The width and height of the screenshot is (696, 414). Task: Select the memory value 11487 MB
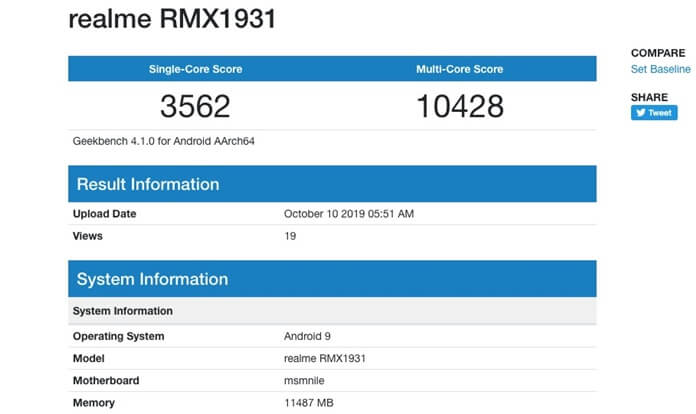[308, 402]
